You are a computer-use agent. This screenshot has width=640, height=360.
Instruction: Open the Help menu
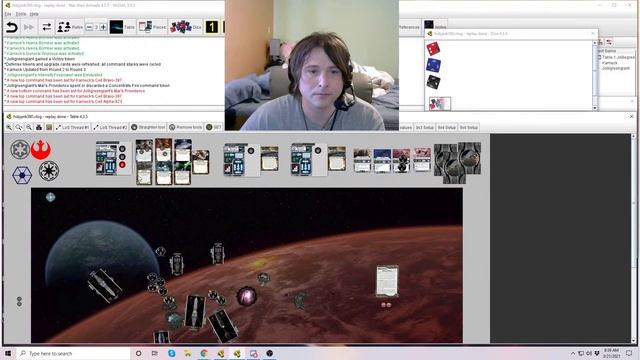point(34,14)
